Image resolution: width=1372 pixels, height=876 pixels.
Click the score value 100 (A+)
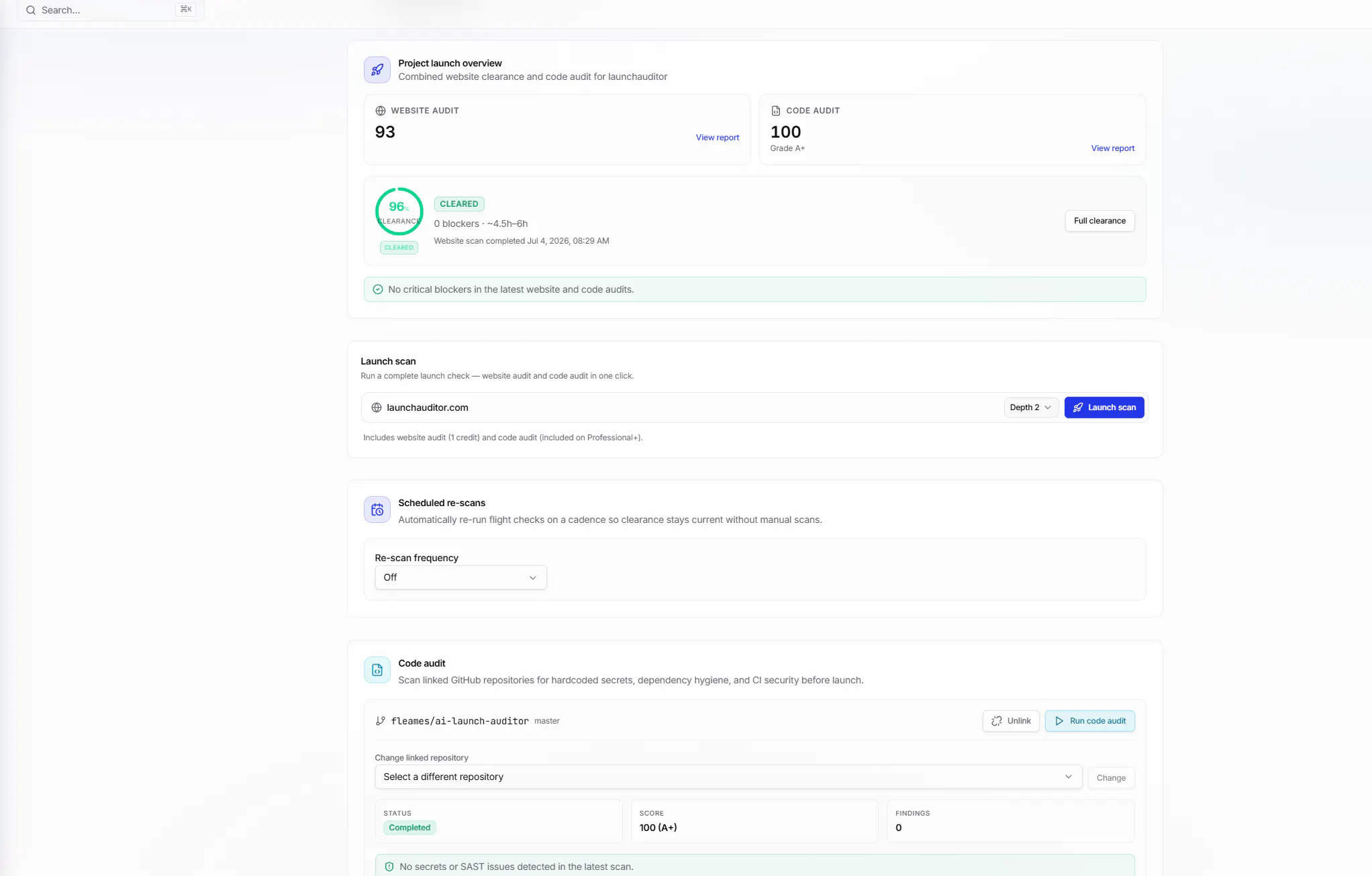[658, 828]
